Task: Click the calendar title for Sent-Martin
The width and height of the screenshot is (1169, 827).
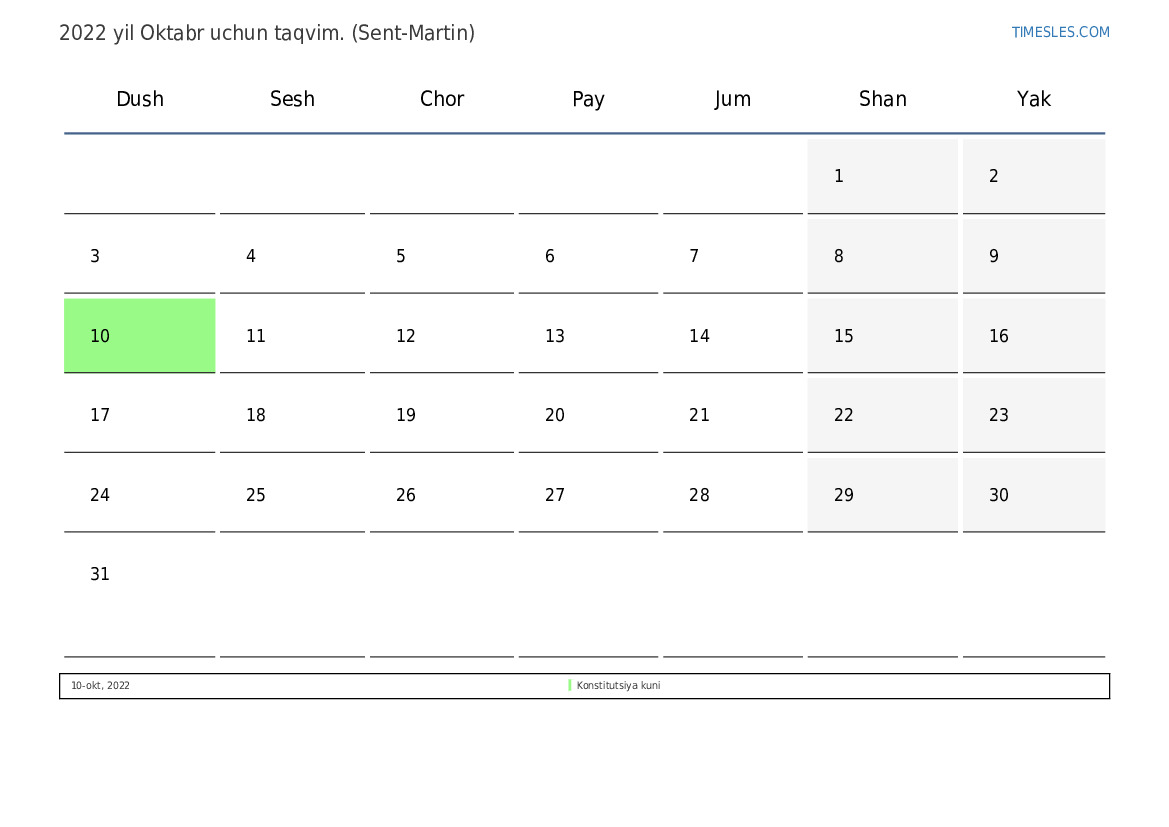Action: pos(267,33)
